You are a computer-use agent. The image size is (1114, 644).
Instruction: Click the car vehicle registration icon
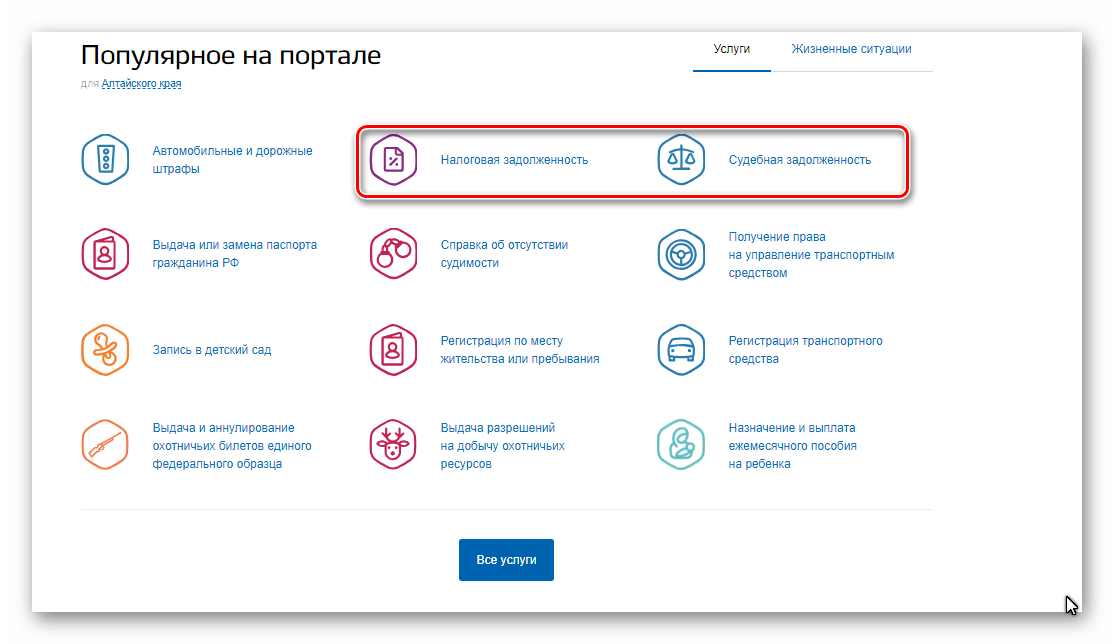pos(681,350)
